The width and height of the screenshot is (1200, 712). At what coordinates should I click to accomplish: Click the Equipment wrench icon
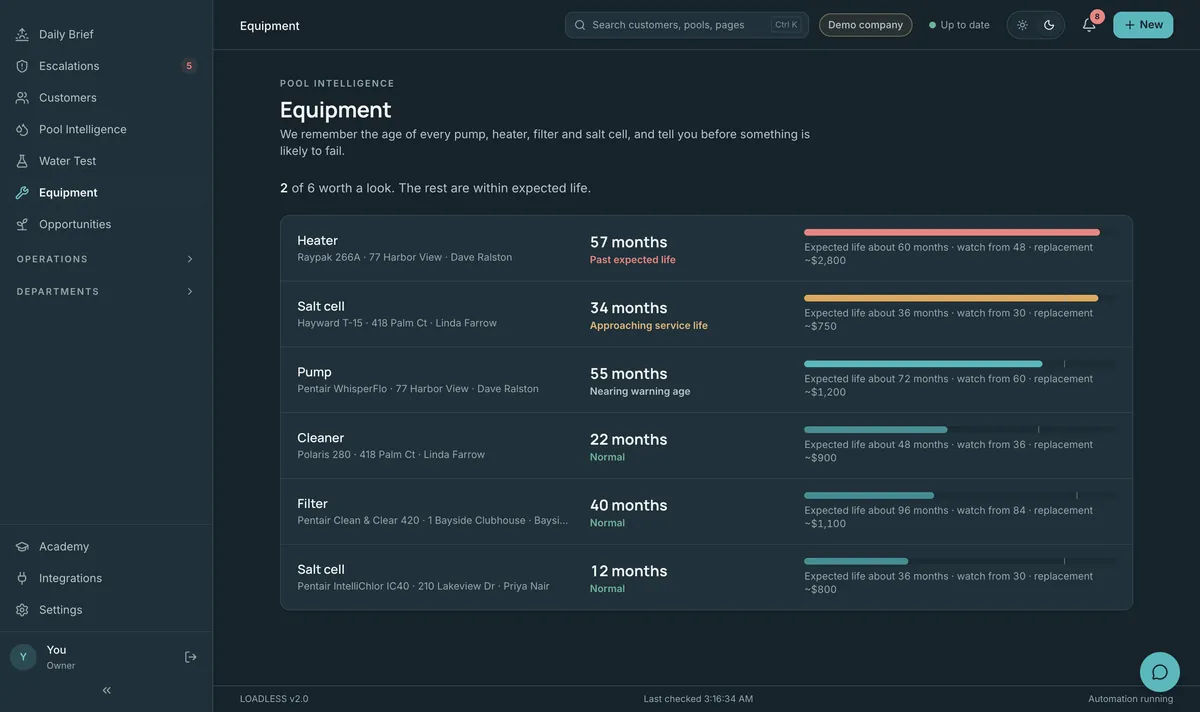click(22, 193)
